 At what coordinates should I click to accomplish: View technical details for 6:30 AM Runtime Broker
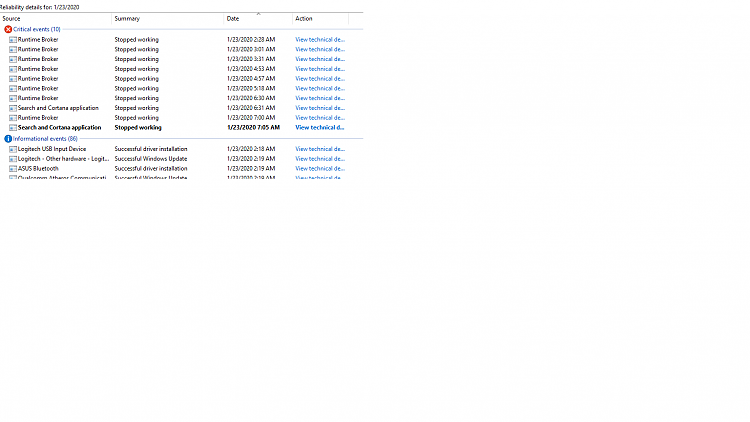tap(320, 98)
